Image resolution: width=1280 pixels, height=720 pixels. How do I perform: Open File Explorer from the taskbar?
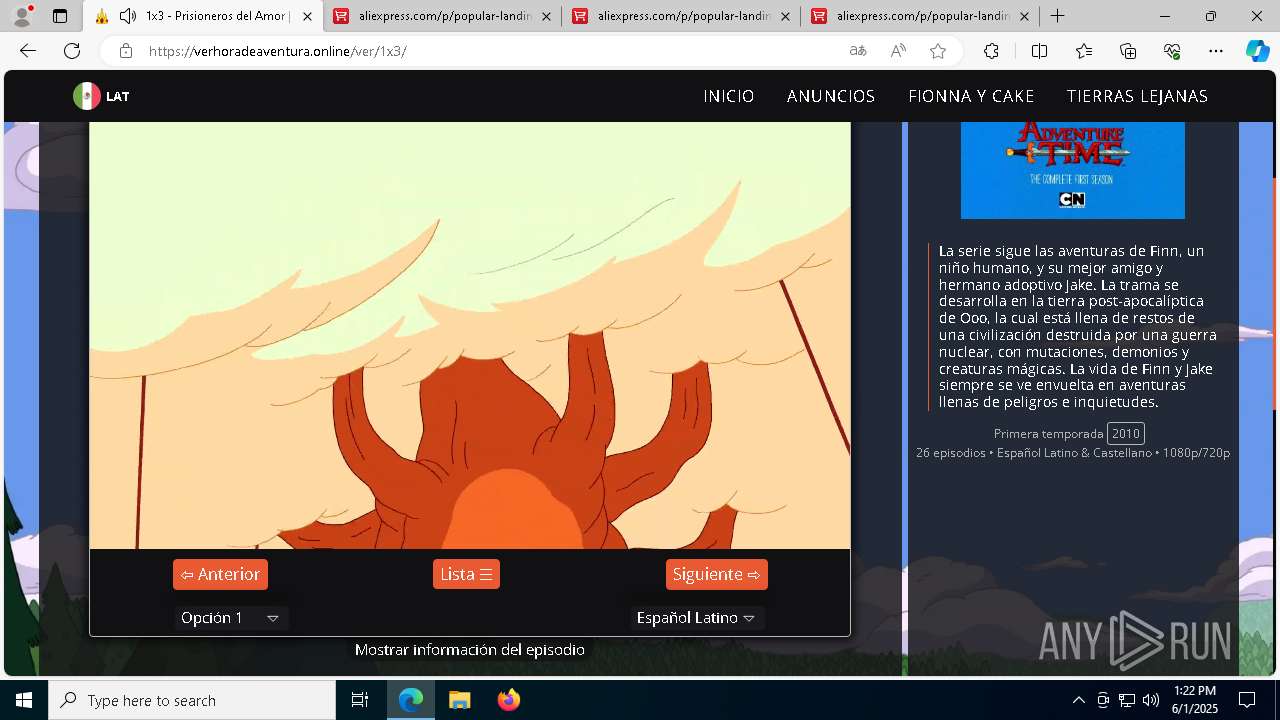pyautogui.click(x=459, y=700)
